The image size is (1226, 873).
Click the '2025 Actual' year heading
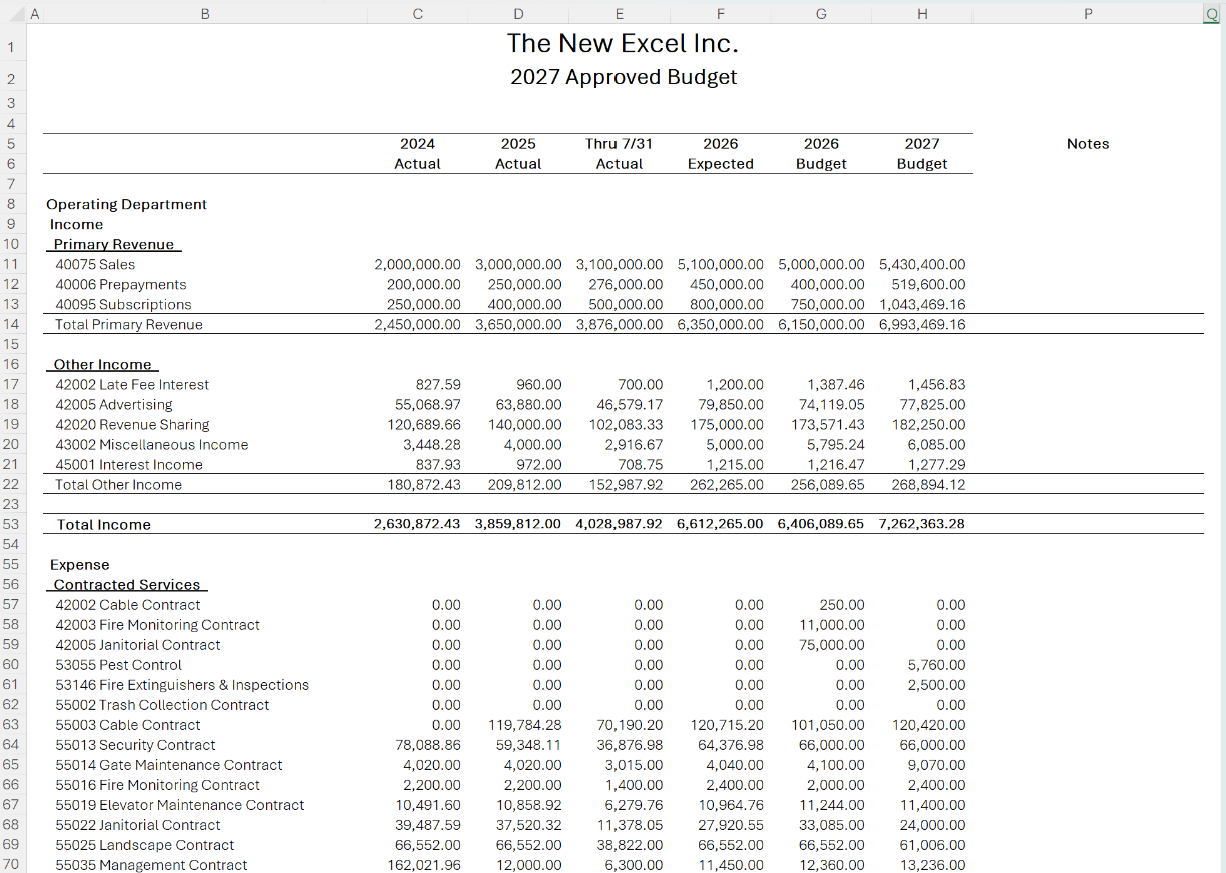518,154
